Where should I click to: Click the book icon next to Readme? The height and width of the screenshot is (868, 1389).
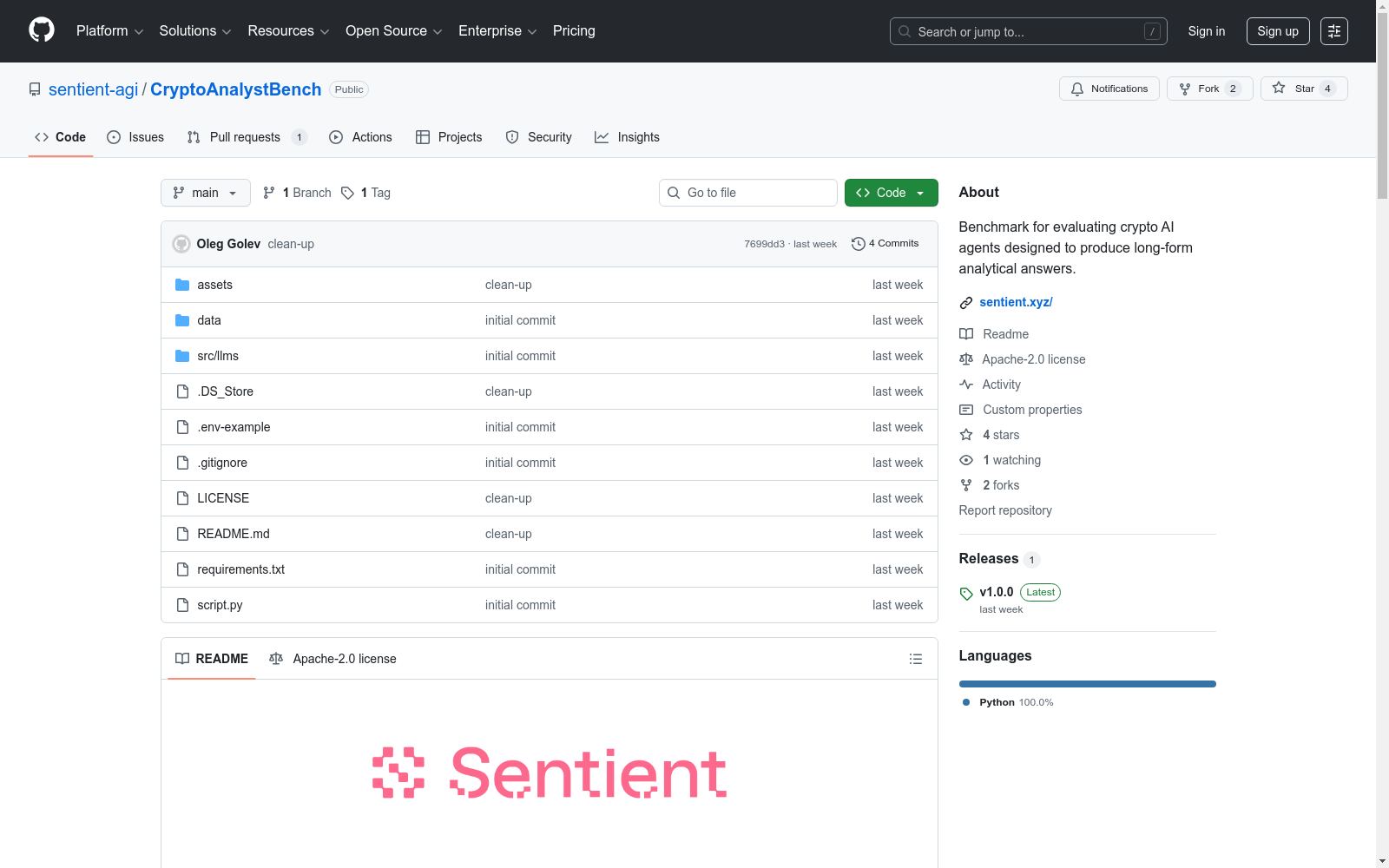click(x=966, y=334)
